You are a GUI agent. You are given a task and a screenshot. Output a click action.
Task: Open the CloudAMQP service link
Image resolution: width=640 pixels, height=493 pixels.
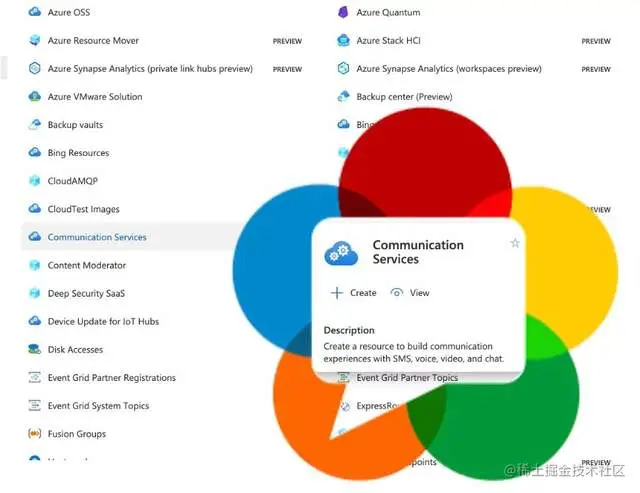tap(73, 181)
